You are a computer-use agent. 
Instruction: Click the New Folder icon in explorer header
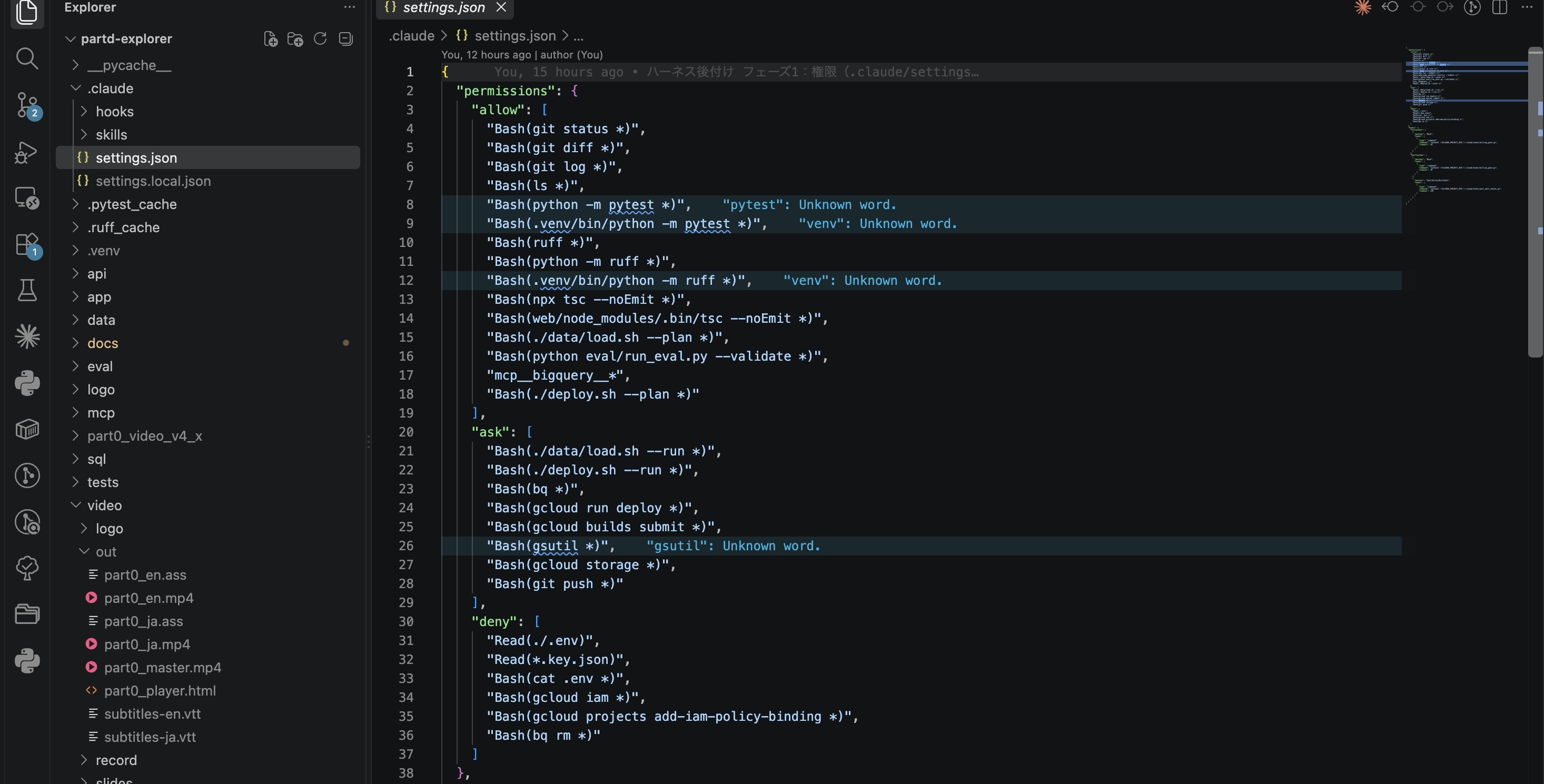[x=295, y=39]
